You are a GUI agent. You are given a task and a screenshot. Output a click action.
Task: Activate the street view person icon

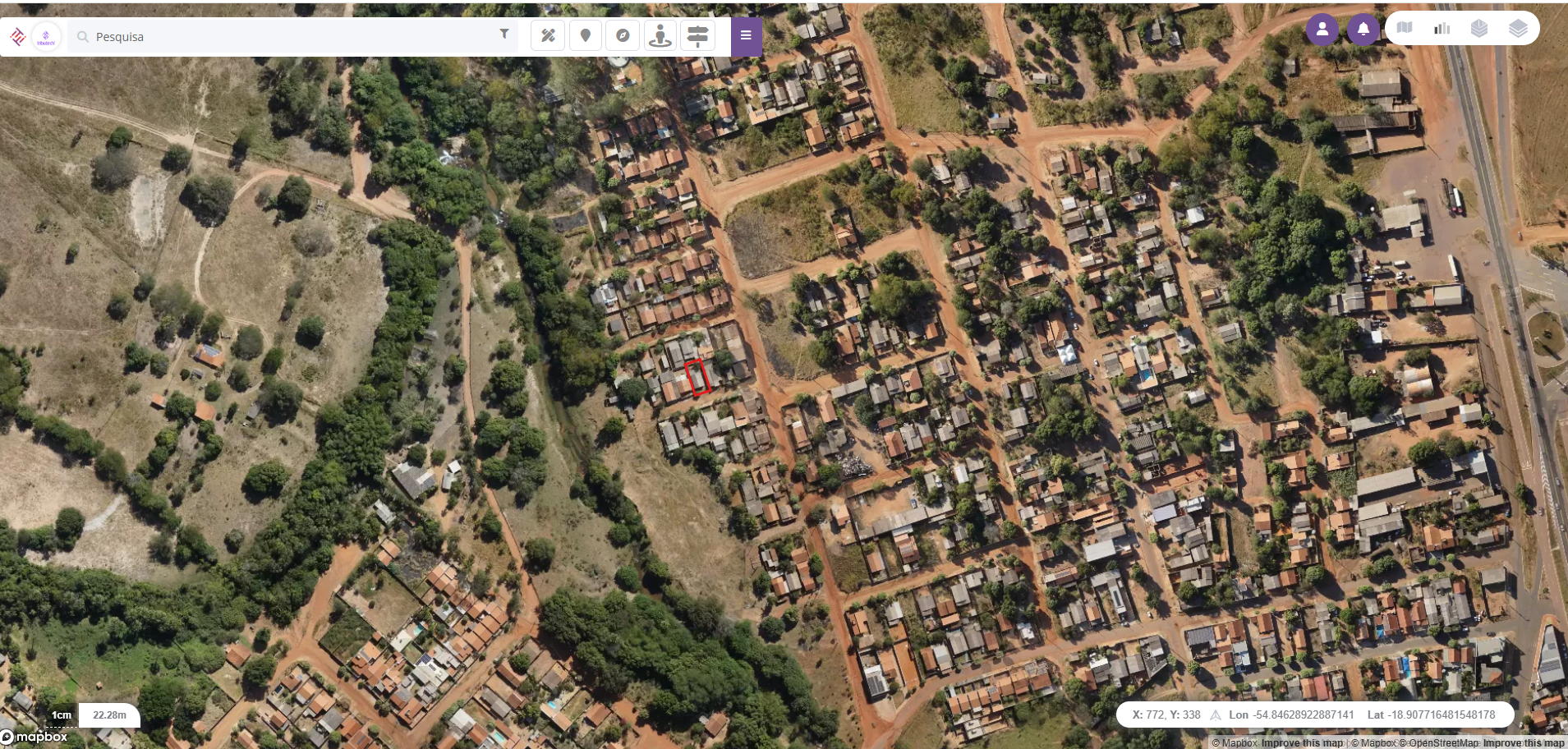(660, 35)
